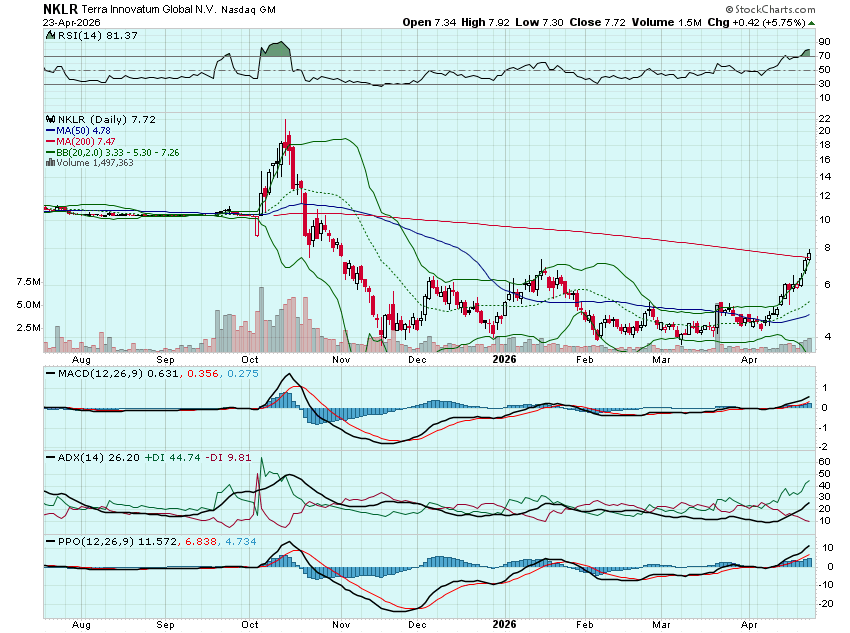
Task: Click the red 6.838 PPO signal value
Action: tap(201, 541)
